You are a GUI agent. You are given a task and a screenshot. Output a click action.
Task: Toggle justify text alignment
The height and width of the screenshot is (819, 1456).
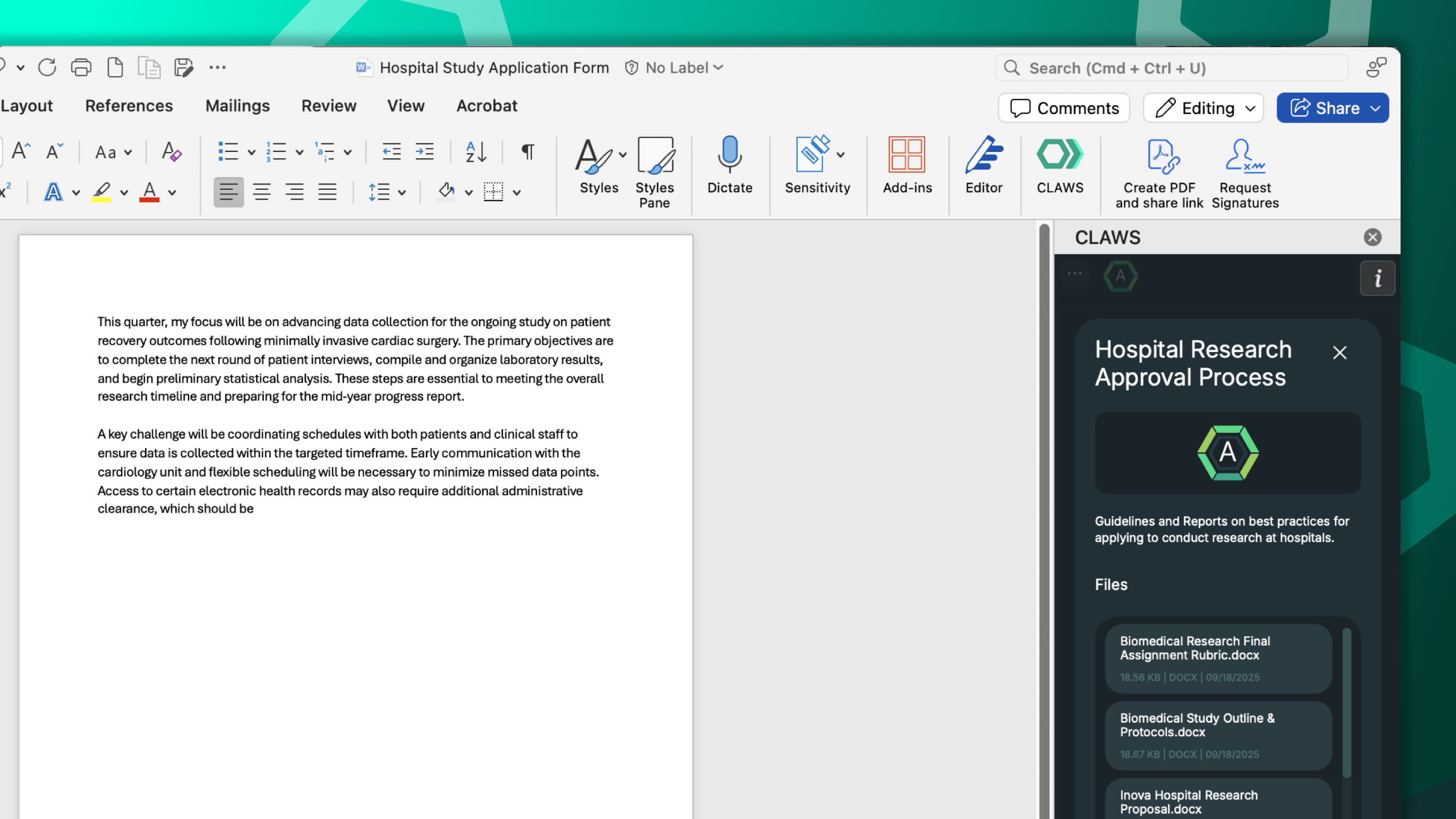click(x=327, y=192)
